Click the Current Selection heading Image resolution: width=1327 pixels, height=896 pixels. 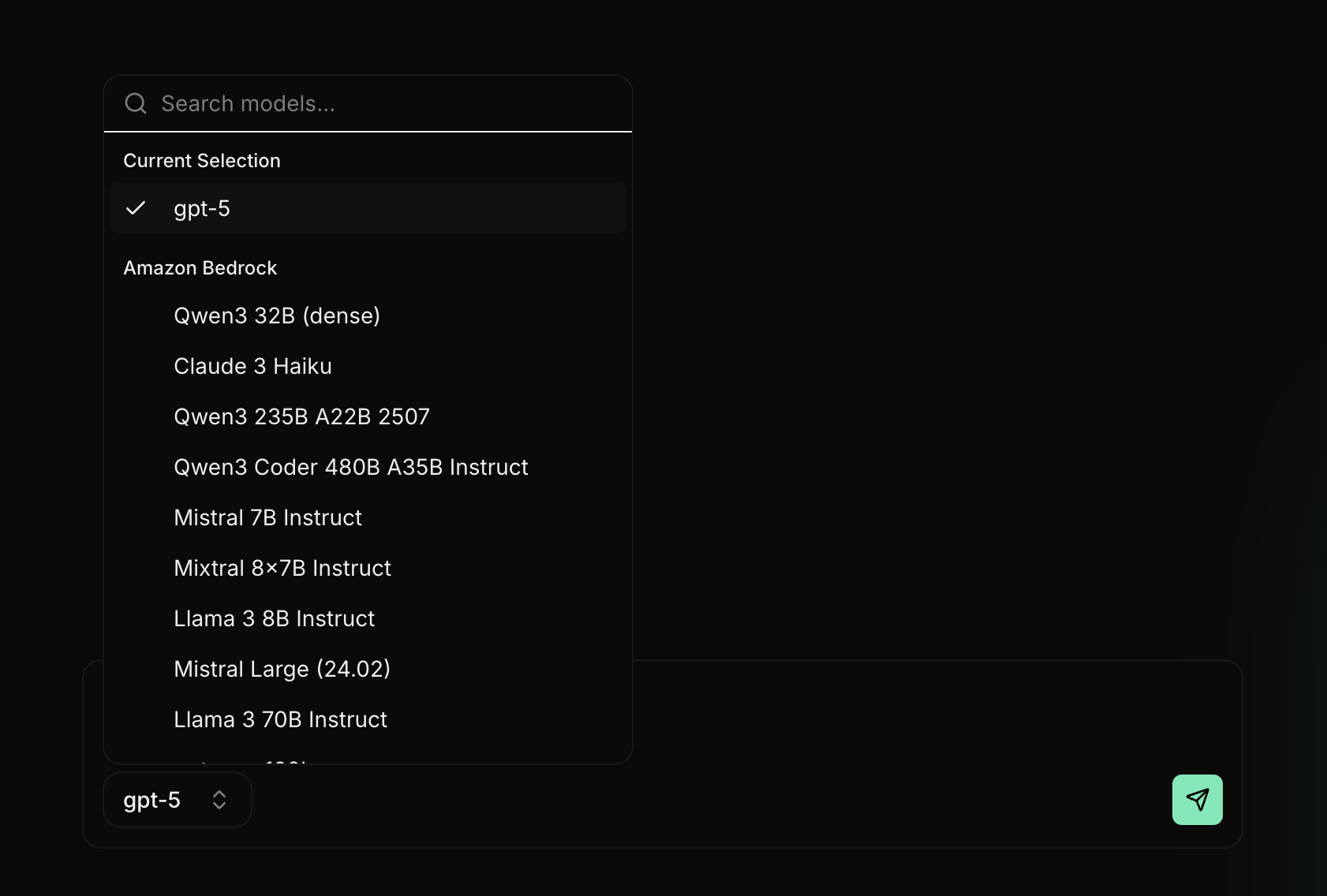pyautogui.click(x=201, y=160)
